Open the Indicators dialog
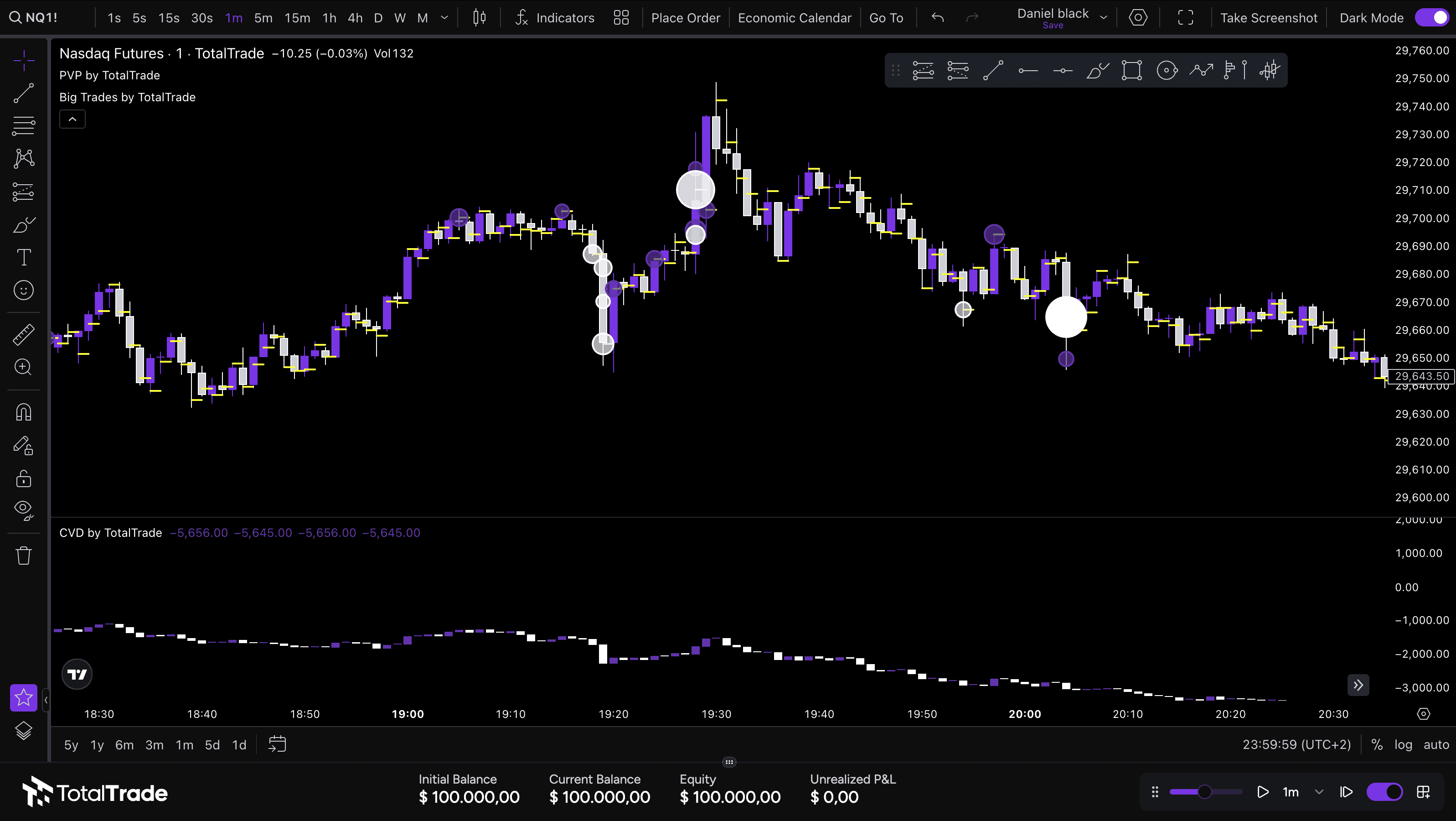This screenshot has width=1456, height=821. point(555,17)
